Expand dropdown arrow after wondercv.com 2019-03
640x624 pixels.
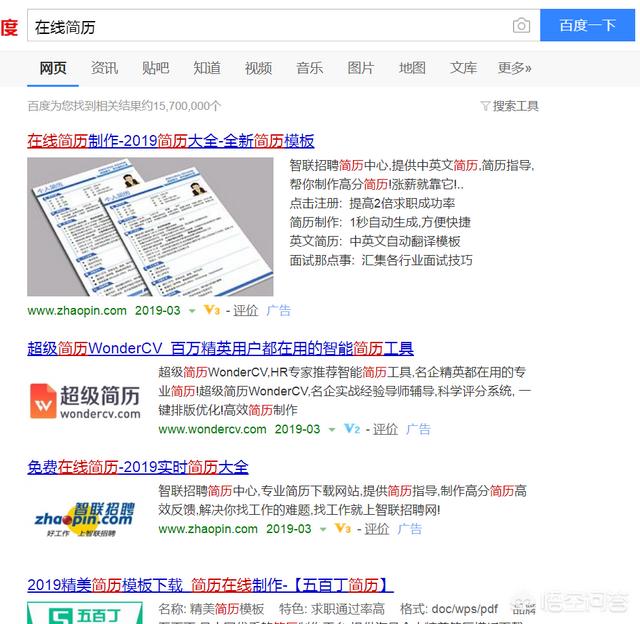(332, 430)
